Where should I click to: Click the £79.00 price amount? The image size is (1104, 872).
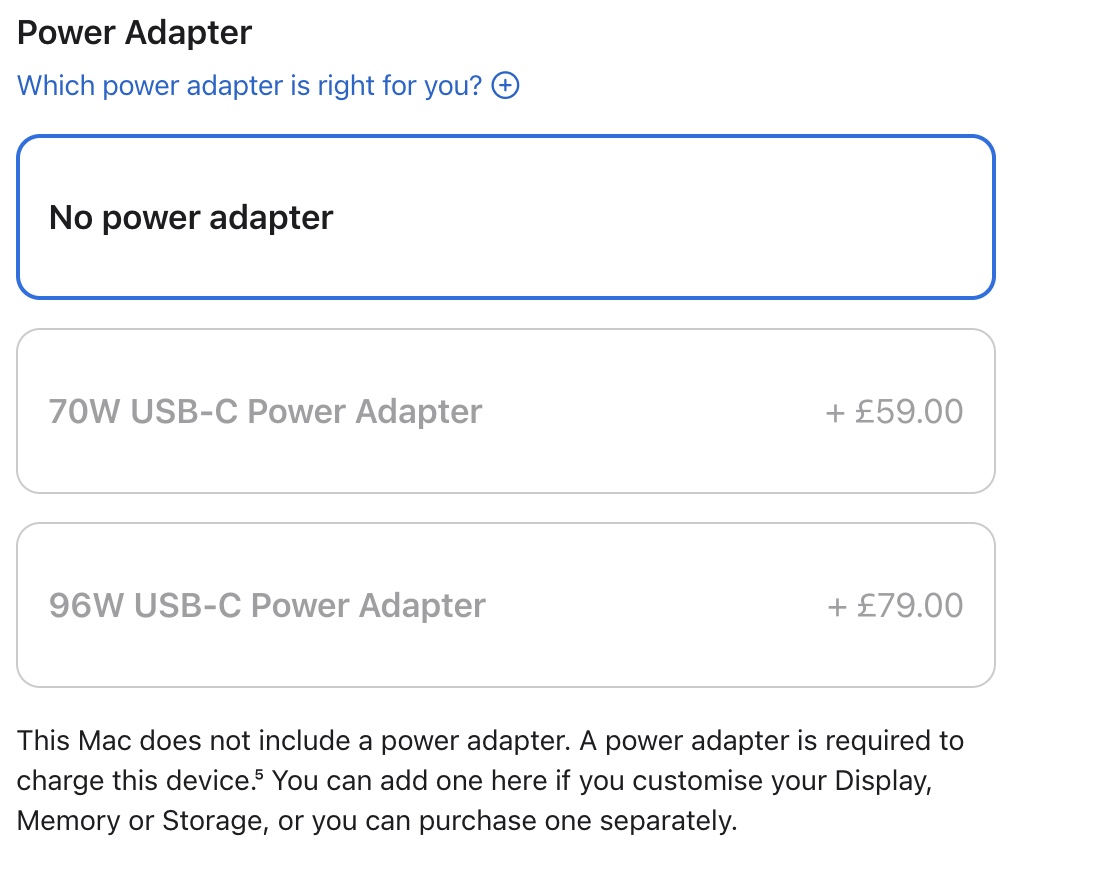click(909, 605)
